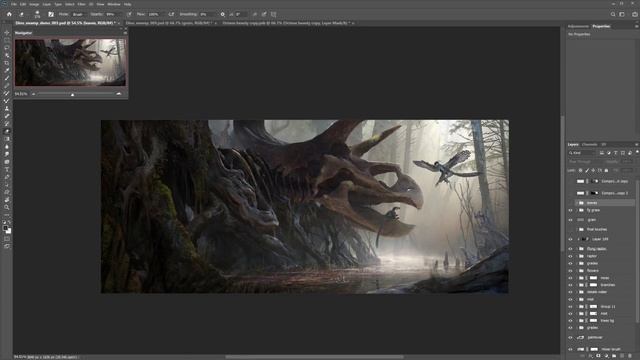Select the Lasso tool
Screen dimensions: 640x360
coord(7,48)
